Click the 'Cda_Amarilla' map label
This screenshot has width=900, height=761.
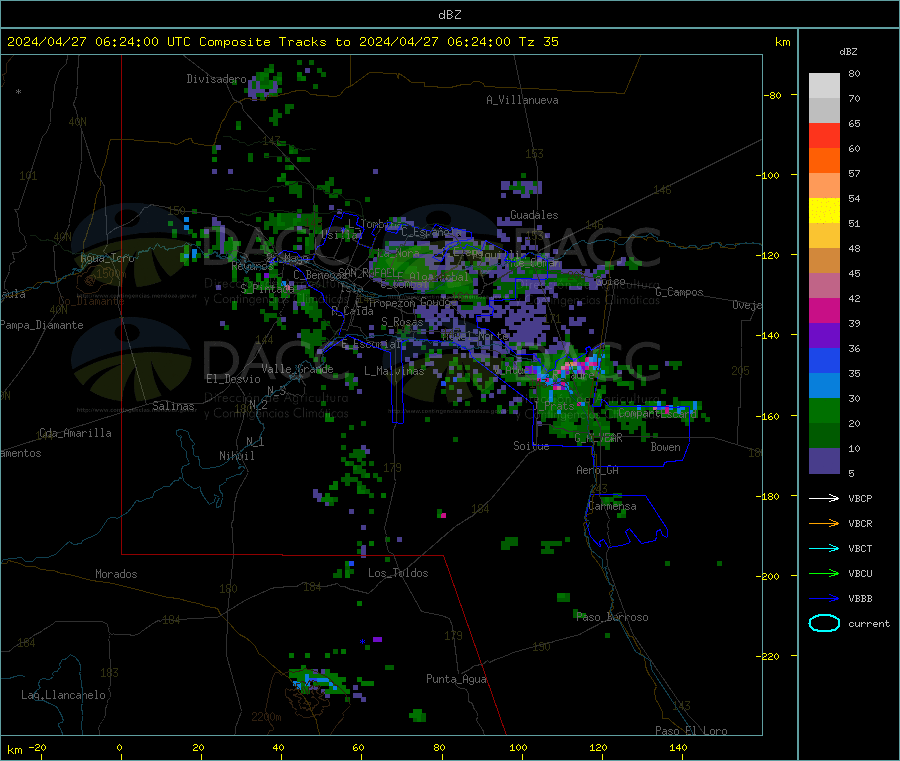coord(75,433)
